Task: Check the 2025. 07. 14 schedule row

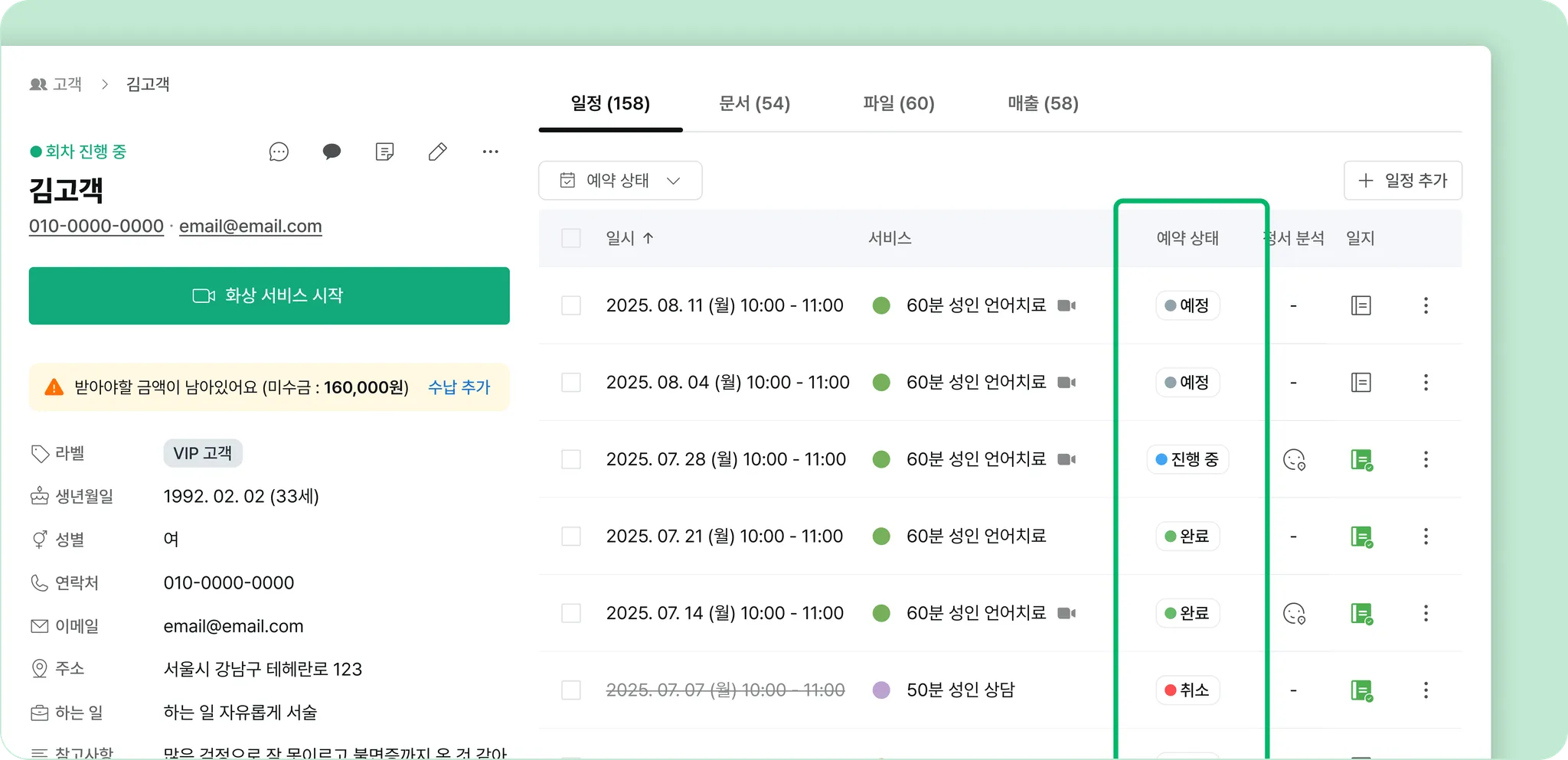Action: pos(571,613)
